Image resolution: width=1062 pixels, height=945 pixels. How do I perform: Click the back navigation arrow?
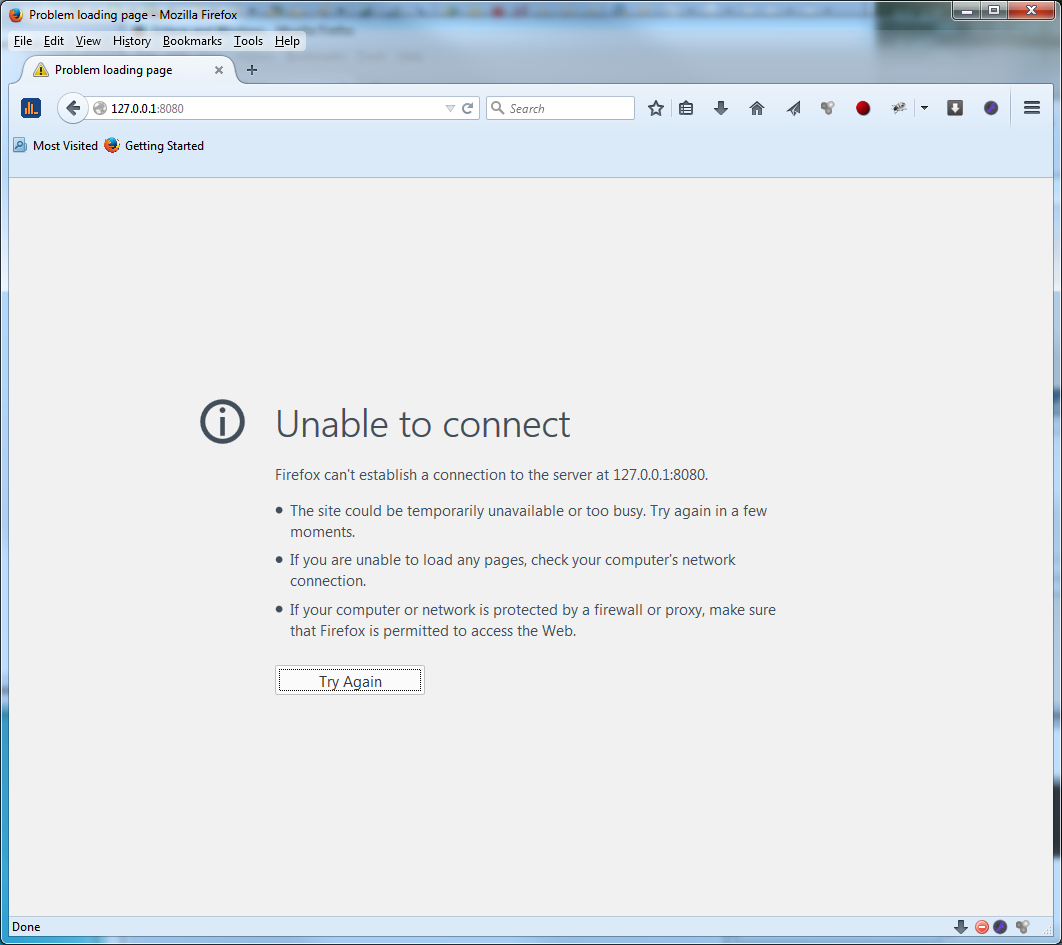tap(73, 108)
